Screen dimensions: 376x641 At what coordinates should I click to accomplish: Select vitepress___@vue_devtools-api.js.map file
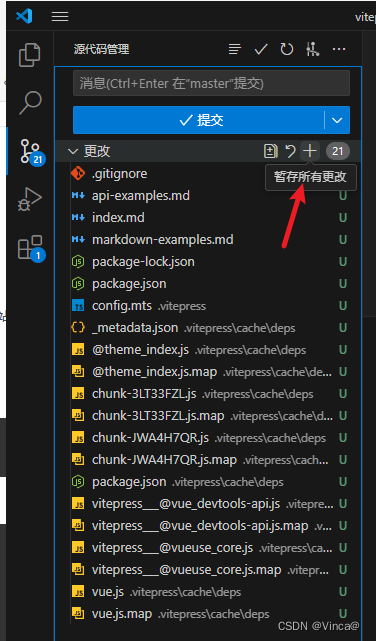208,526
